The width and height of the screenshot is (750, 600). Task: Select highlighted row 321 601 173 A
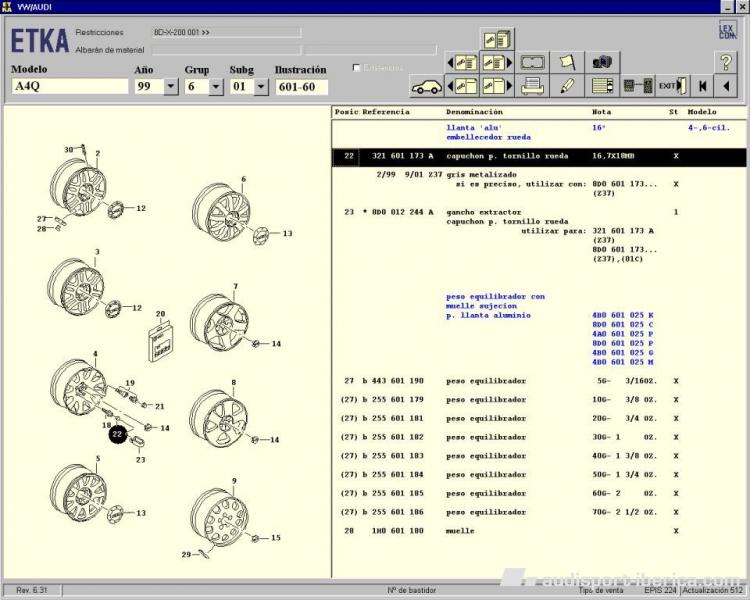pyautogui.click(x=539, y=156)
